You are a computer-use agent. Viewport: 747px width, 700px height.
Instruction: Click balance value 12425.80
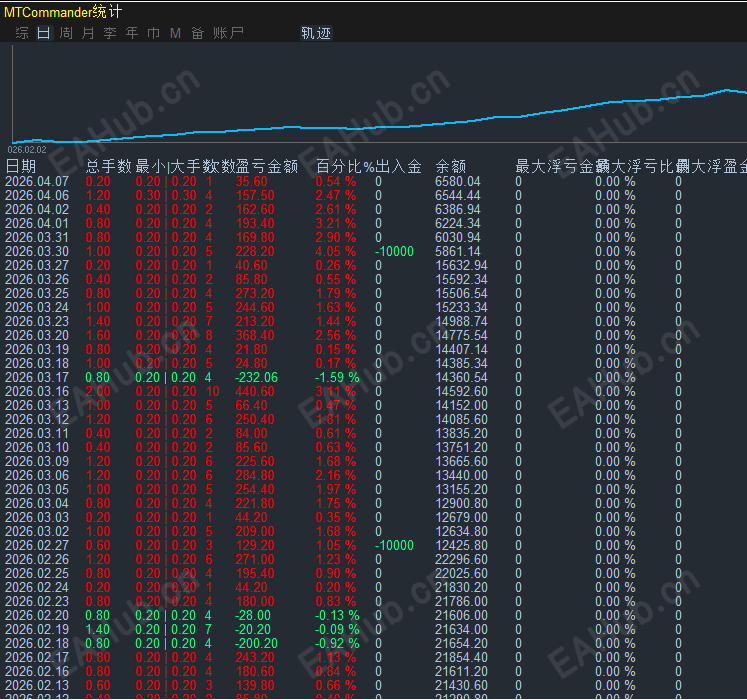point(461,546)
